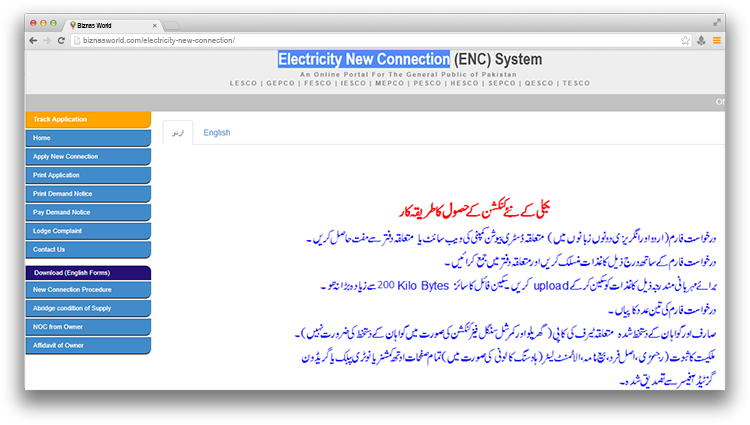Reload the page with the refresh icon
This screenshot has height=425, width=750.
pyautogui.click(x=62, y=40)
